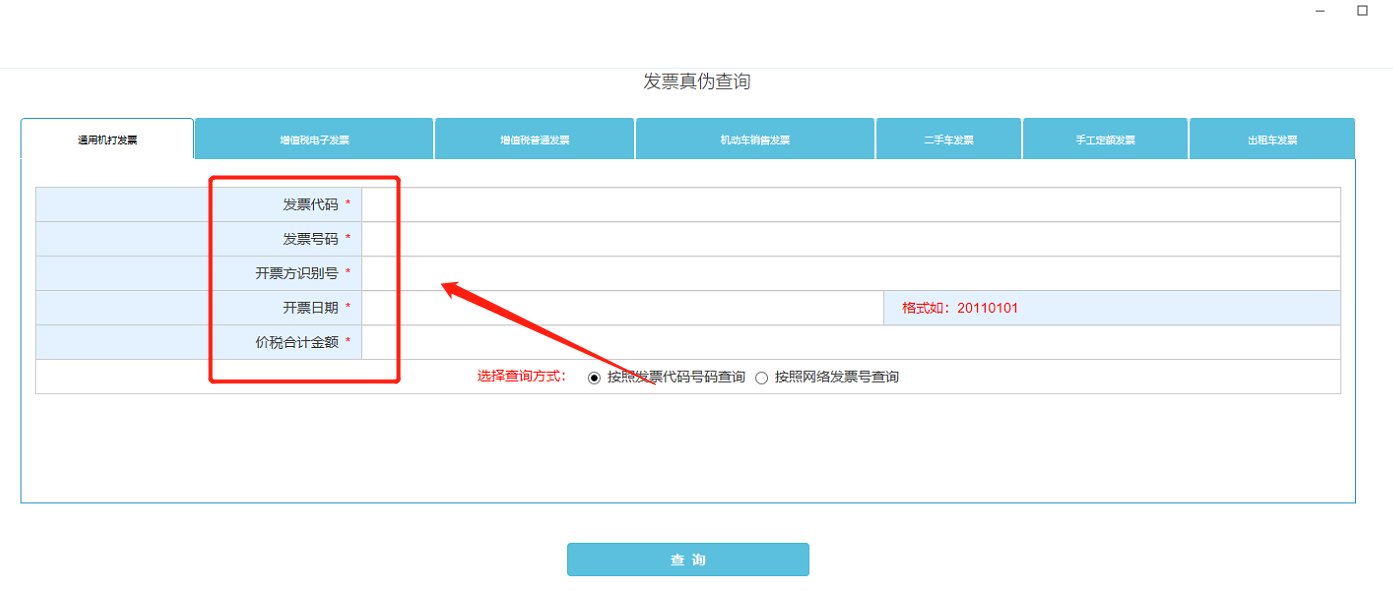Click the maximize window button
This screenshot has width=1393, height=591.
click(x=1362, y=10)
